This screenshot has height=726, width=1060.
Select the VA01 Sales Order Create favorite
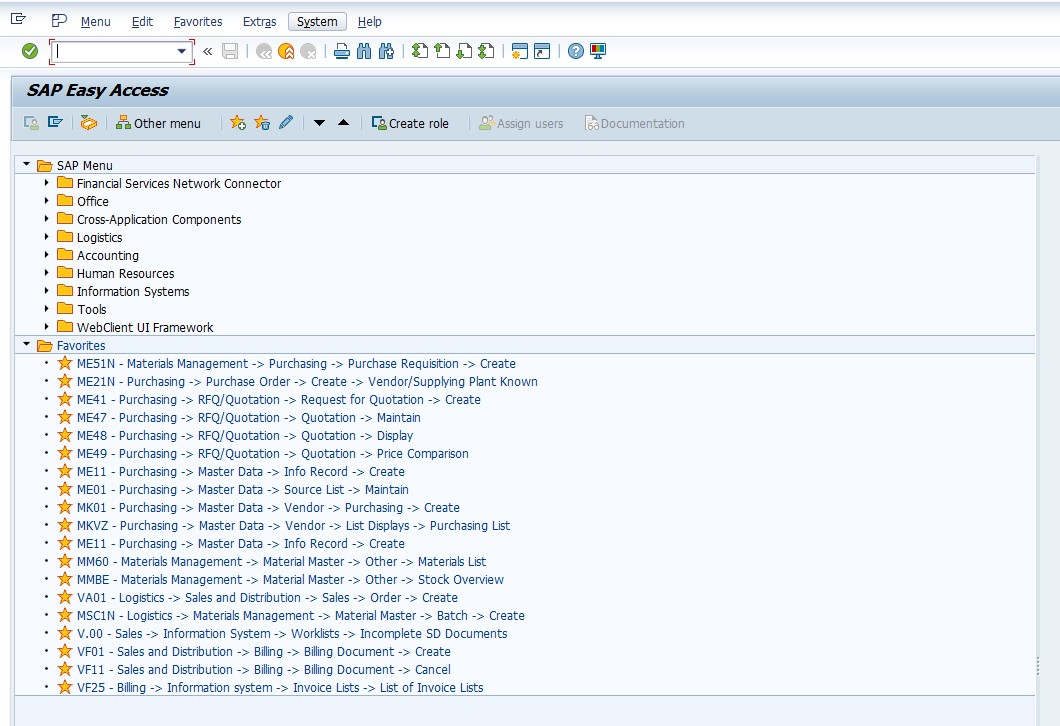(x=267, y=598)
